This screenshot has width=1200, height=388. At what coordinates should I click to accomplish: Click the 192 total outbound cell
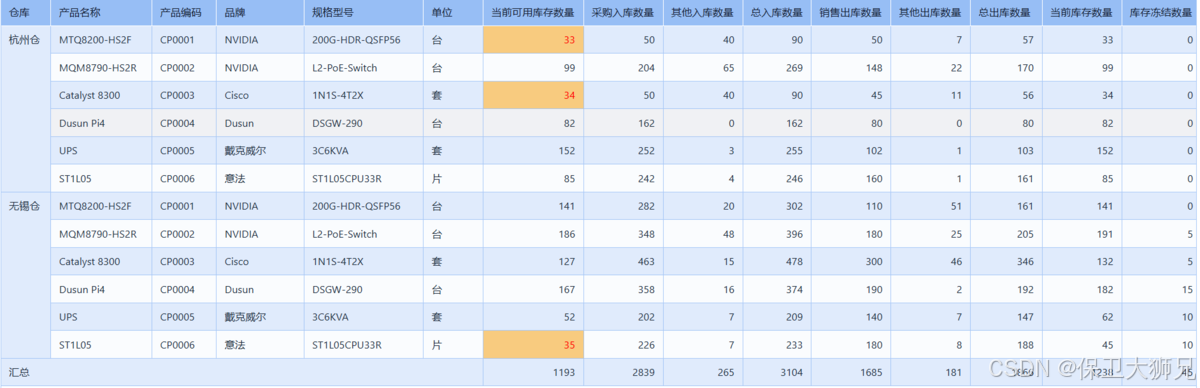click(x=1005, y=289)
